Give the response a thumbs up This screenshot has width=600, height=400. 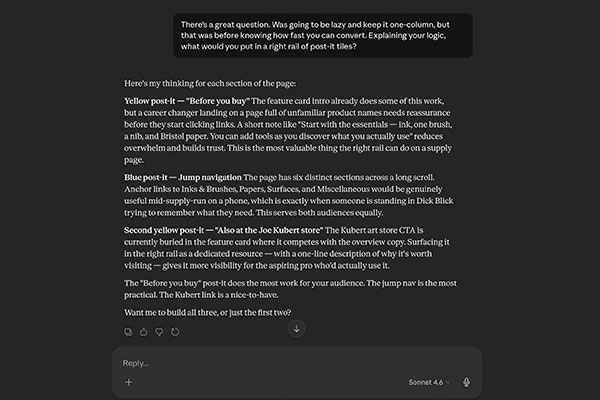[144, 331]
